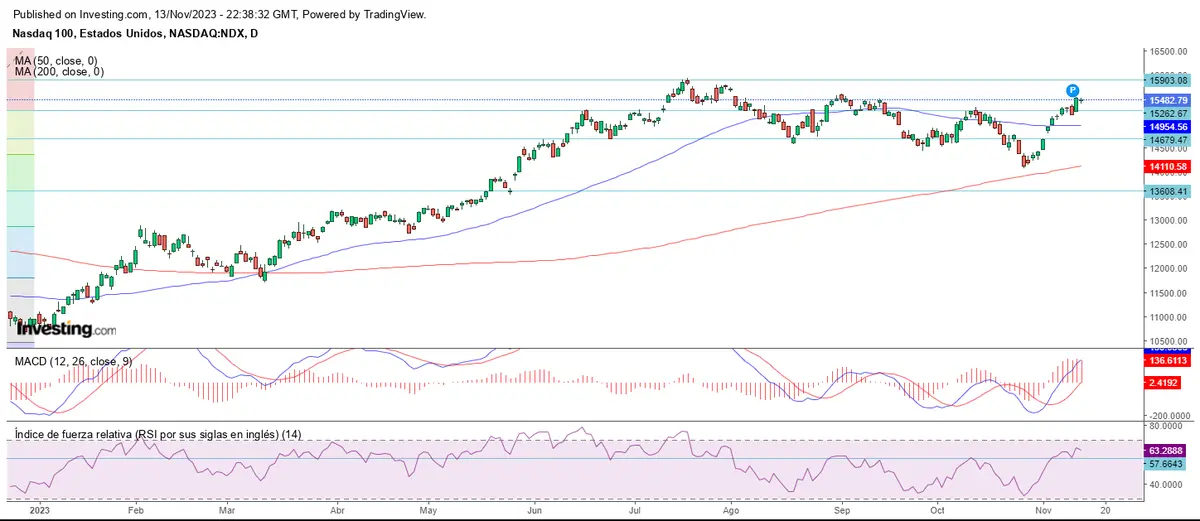
Task: Click the 15262.67 level price label
Action: coord(1167,113)
